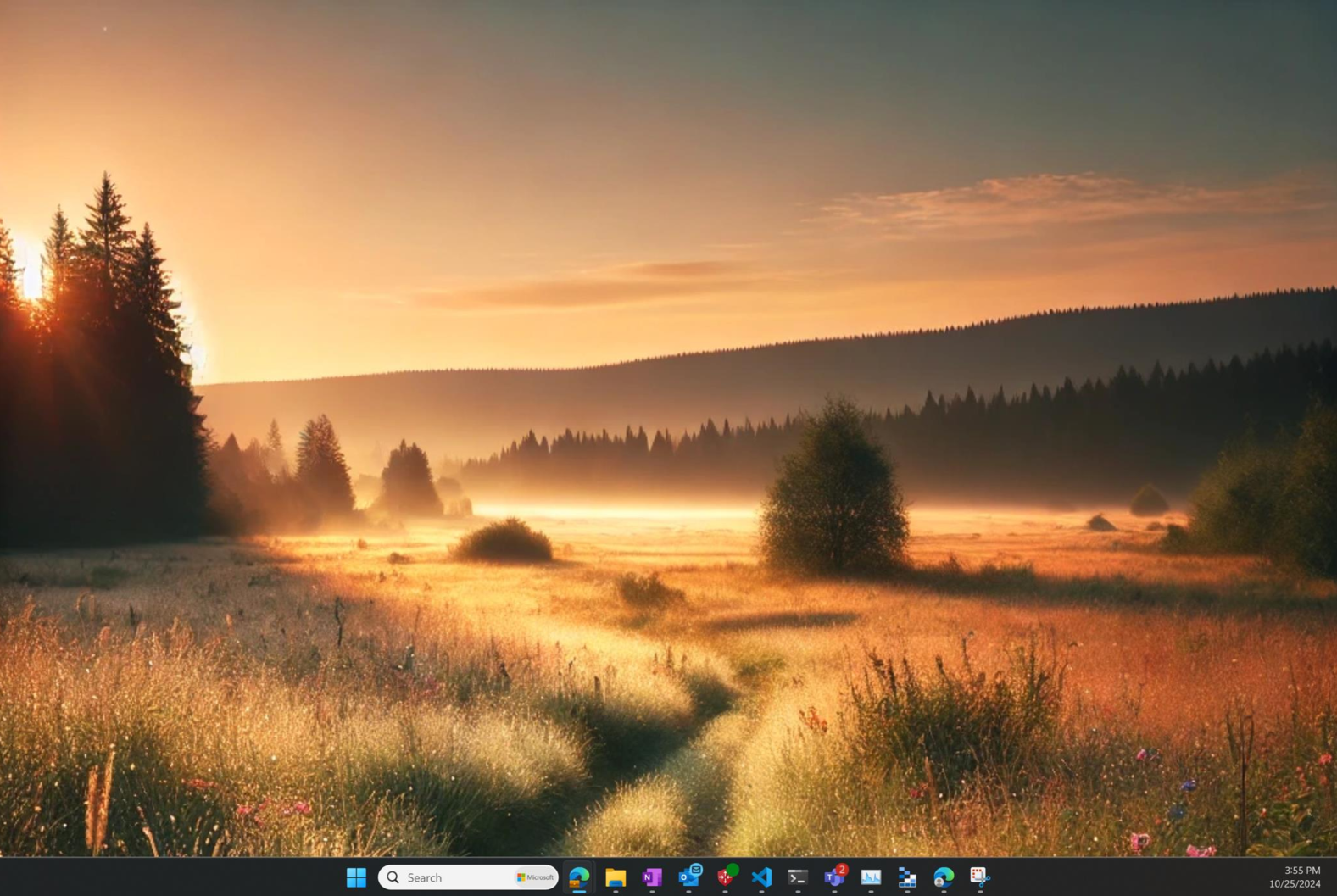The image size is (1337, 896).
Task: Open Microsoft Teams with 2 notifications
Action: click(834, 877)
